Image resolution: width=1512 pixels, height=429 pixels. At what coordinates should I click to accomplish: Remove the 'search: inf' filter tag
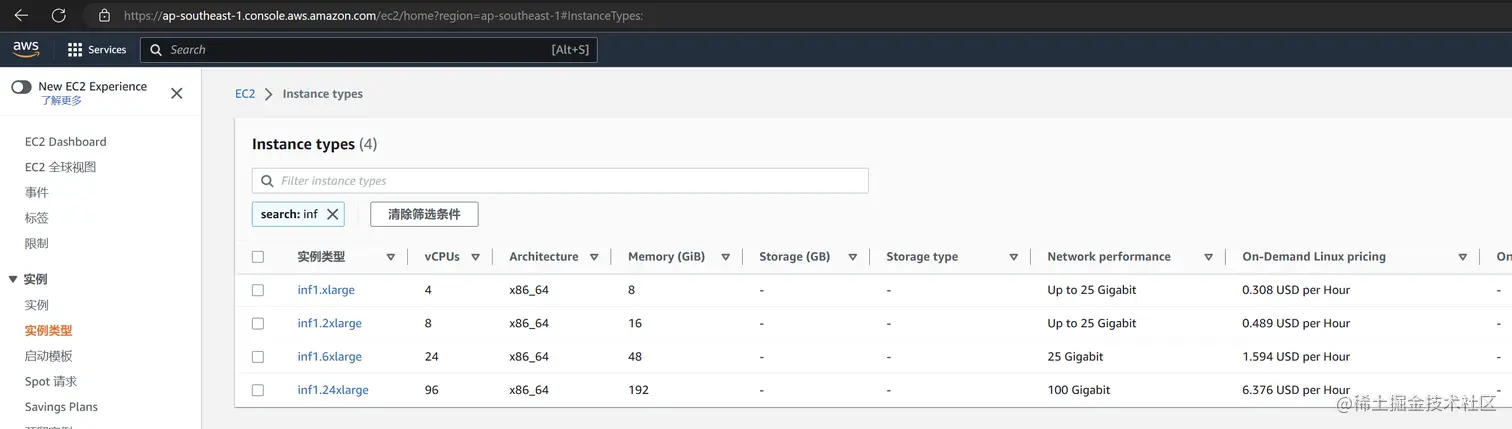coord(333,214)
